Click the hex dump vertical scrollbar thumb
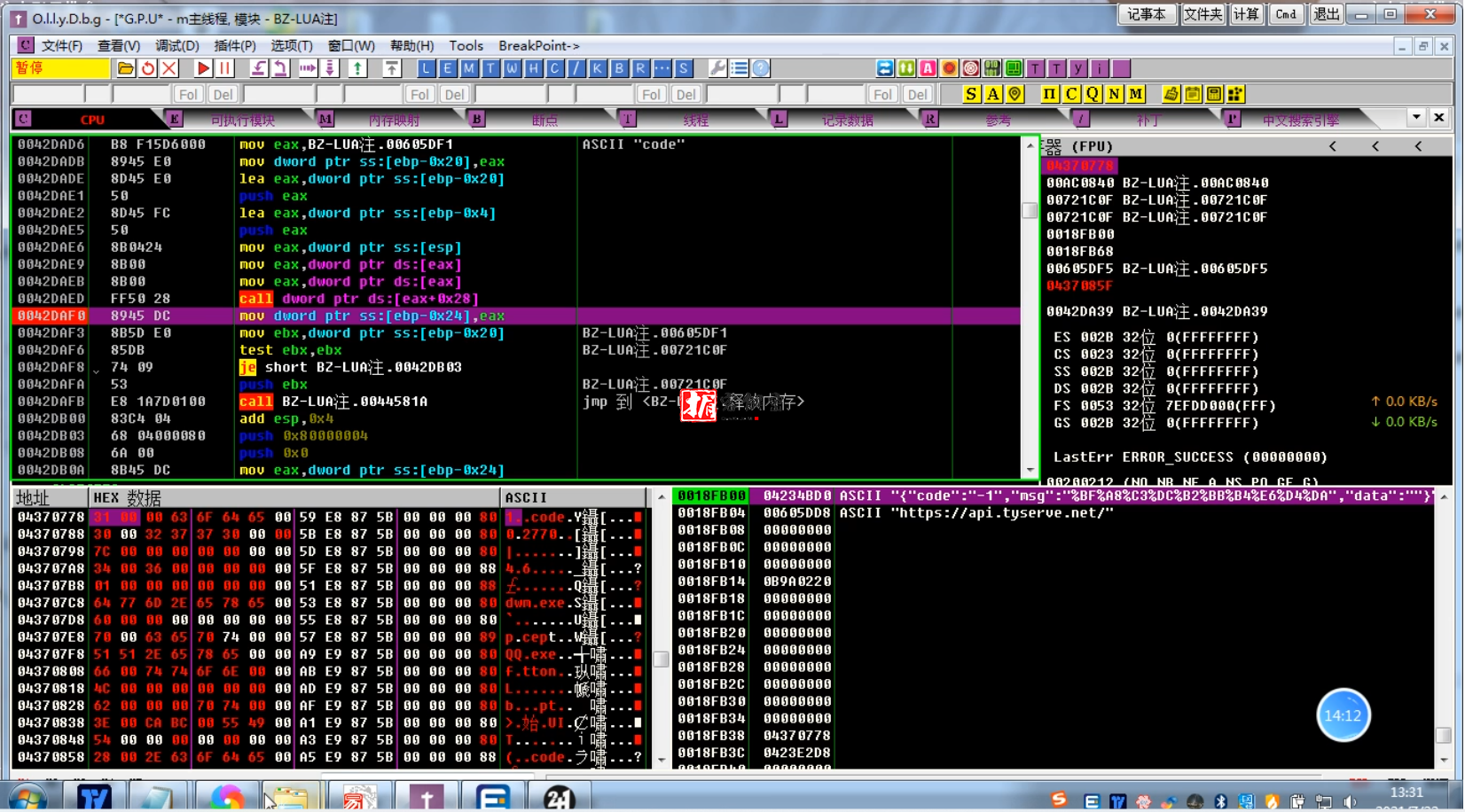This screenshot has width=1465, height=812. [x=661, y=660]
